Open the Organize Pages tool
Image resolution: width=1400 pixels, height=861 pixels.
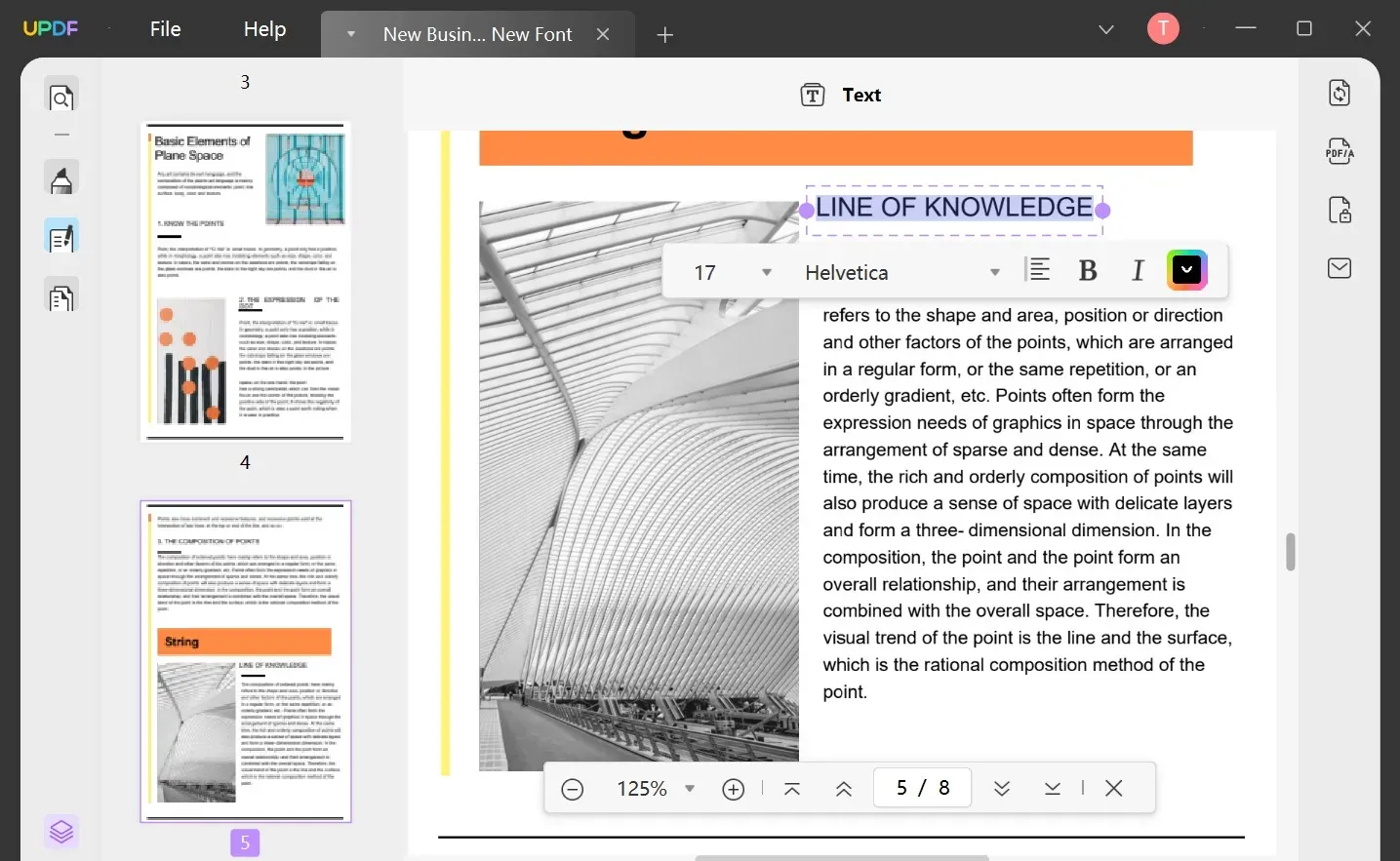point(62,296)
